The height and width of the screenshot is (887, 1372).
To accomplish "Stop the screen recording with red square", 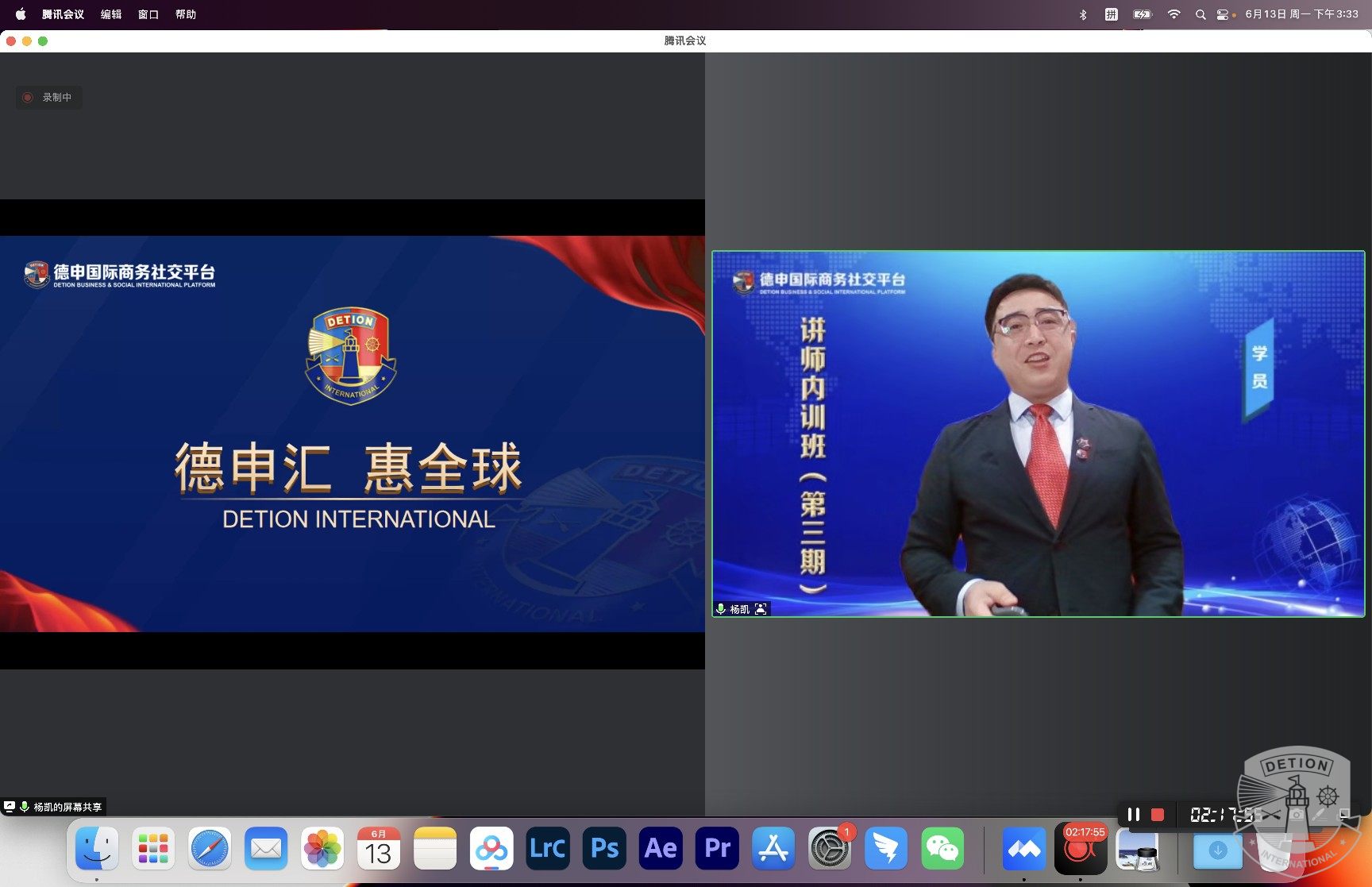I will click(1158, 815).
